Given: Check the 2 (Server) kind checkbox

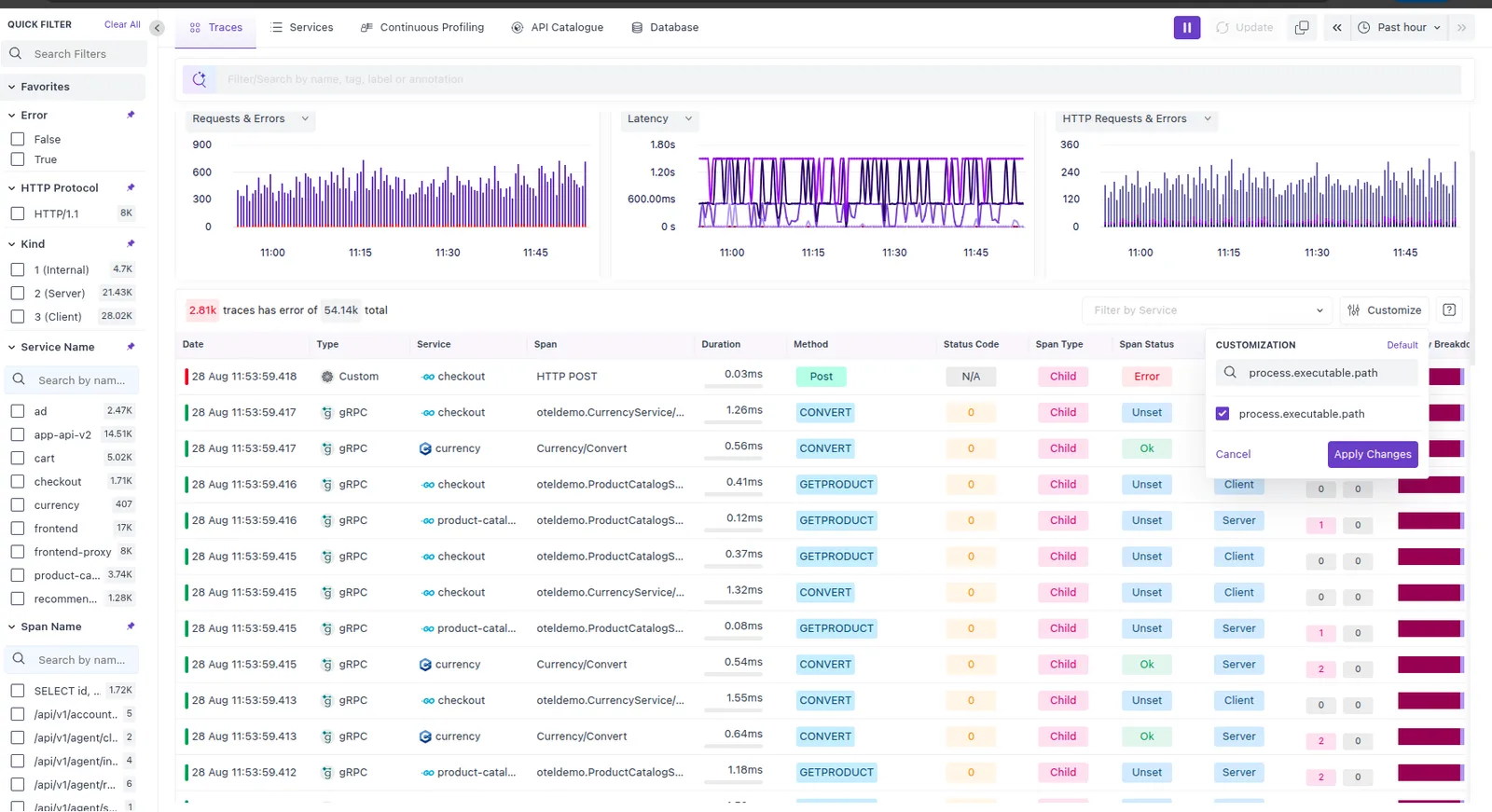Looking at the screenshot, I should pyautogui.click(x=17, y=293).
